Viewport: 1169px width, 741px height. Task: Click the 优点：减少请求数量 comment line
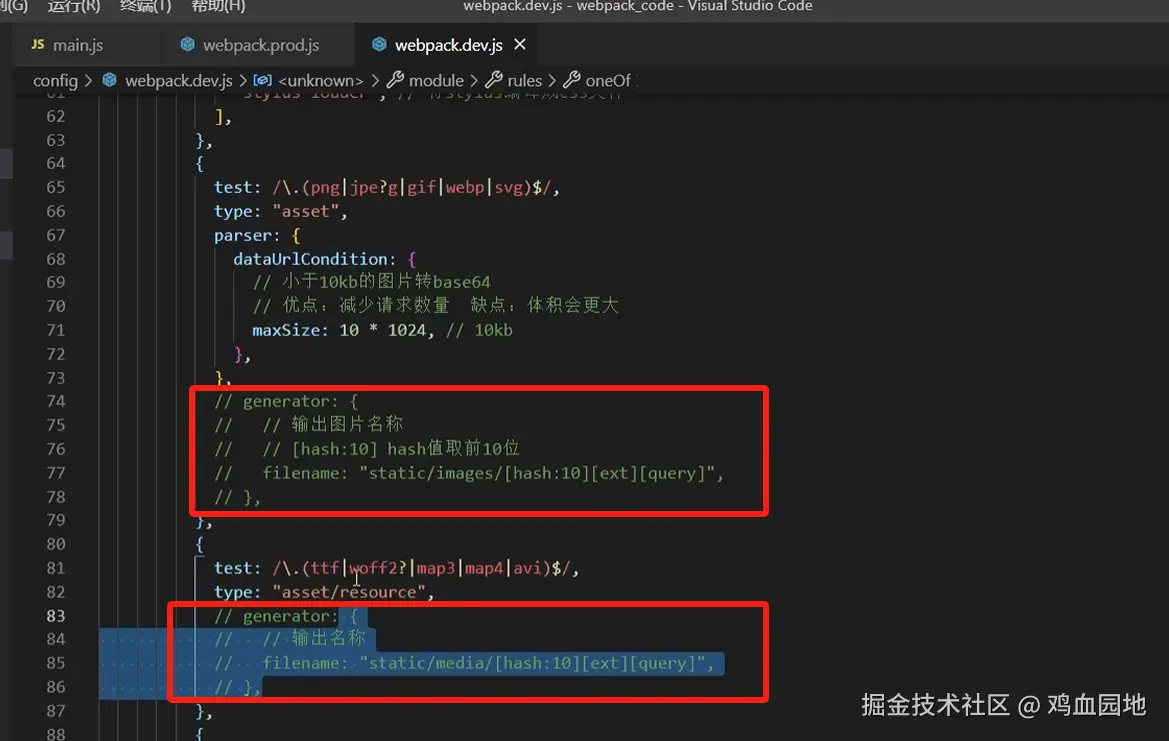tap(435, 306)
